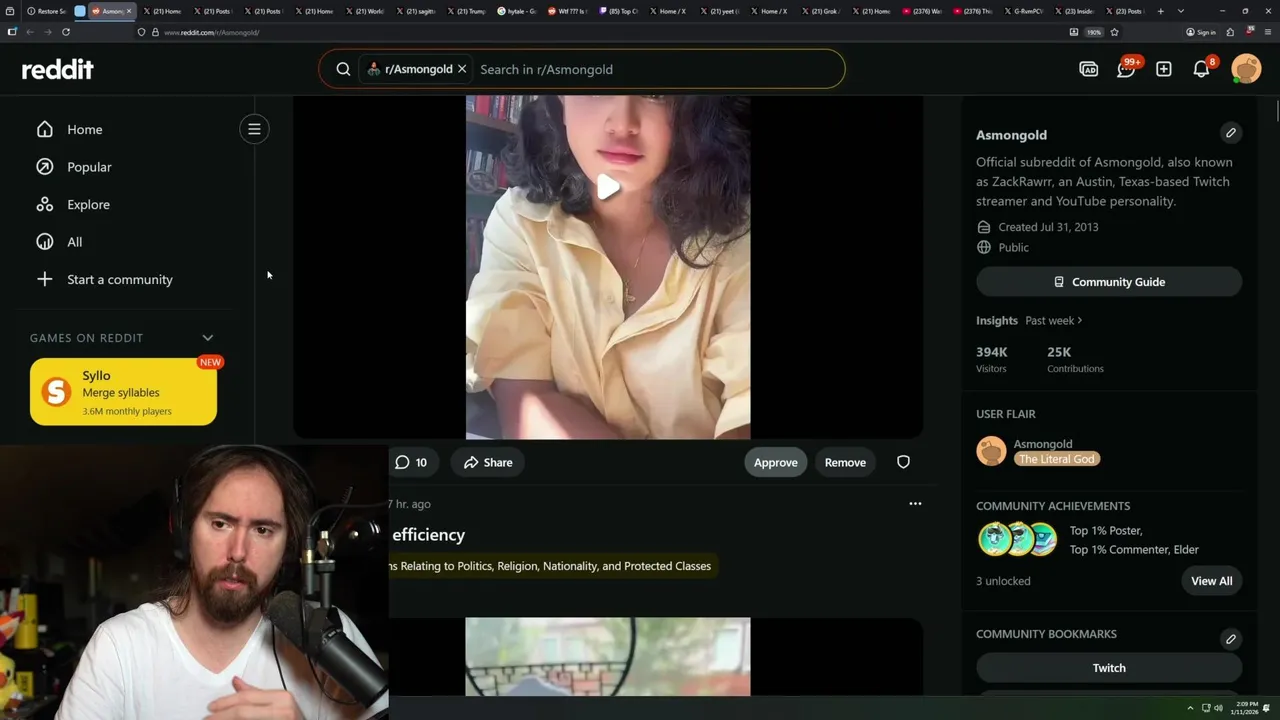Share the video post
Image resolution: width=1280 pixels, height=720 pixels.
pyautogui.click(x=488, y=462)
